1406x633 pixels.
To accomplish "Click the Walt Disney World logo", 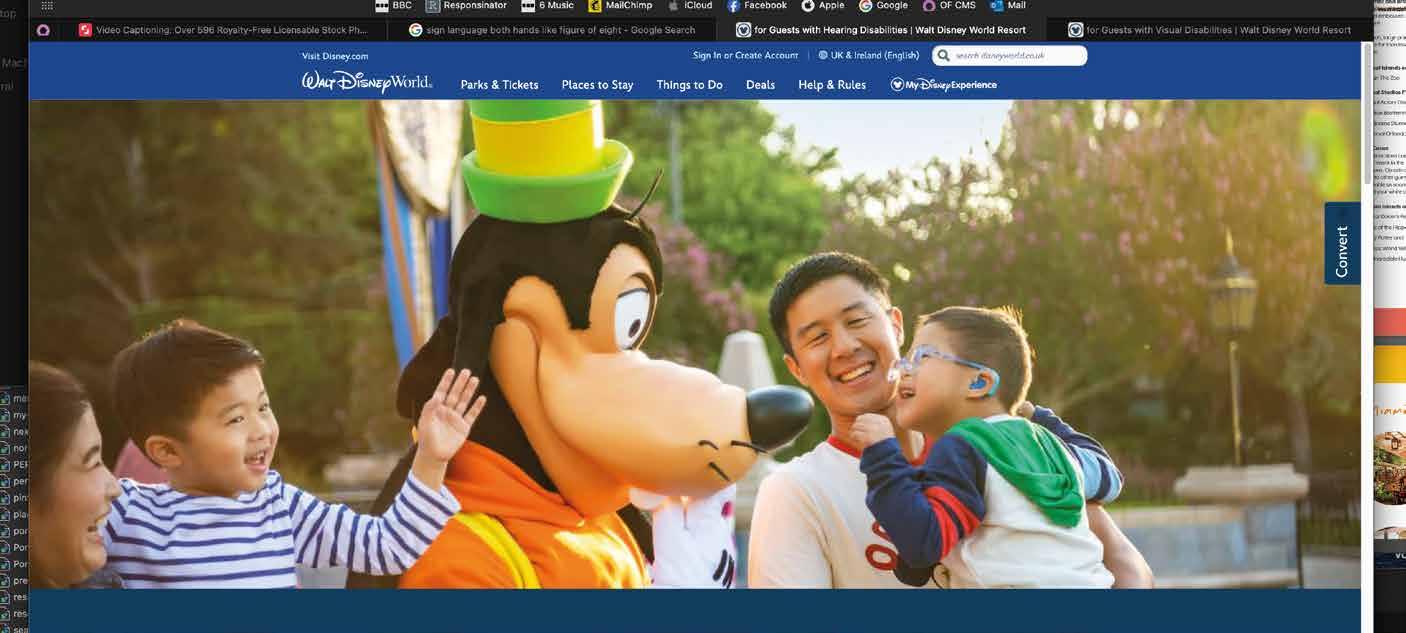I will tap(367, 82).
